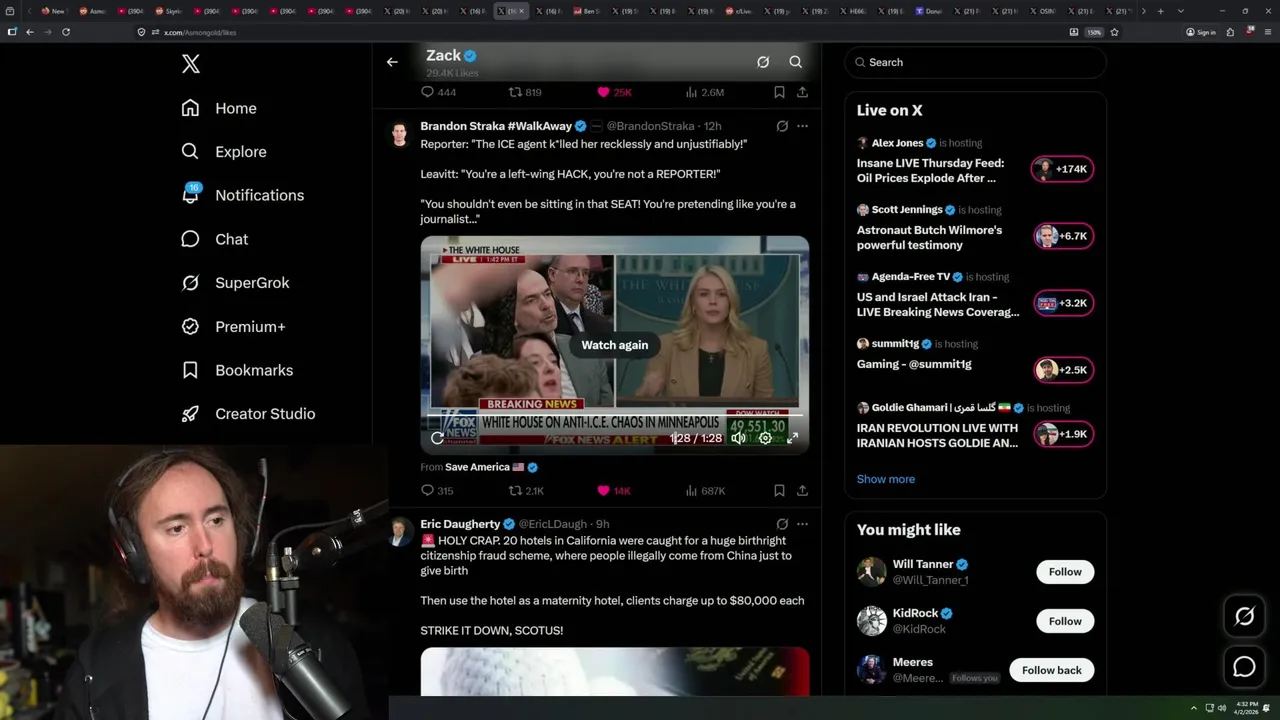Viewport: 1280px width, 720px height.
Task: Click the Grok icon in profile header
Action: click(x=763, y=62)
